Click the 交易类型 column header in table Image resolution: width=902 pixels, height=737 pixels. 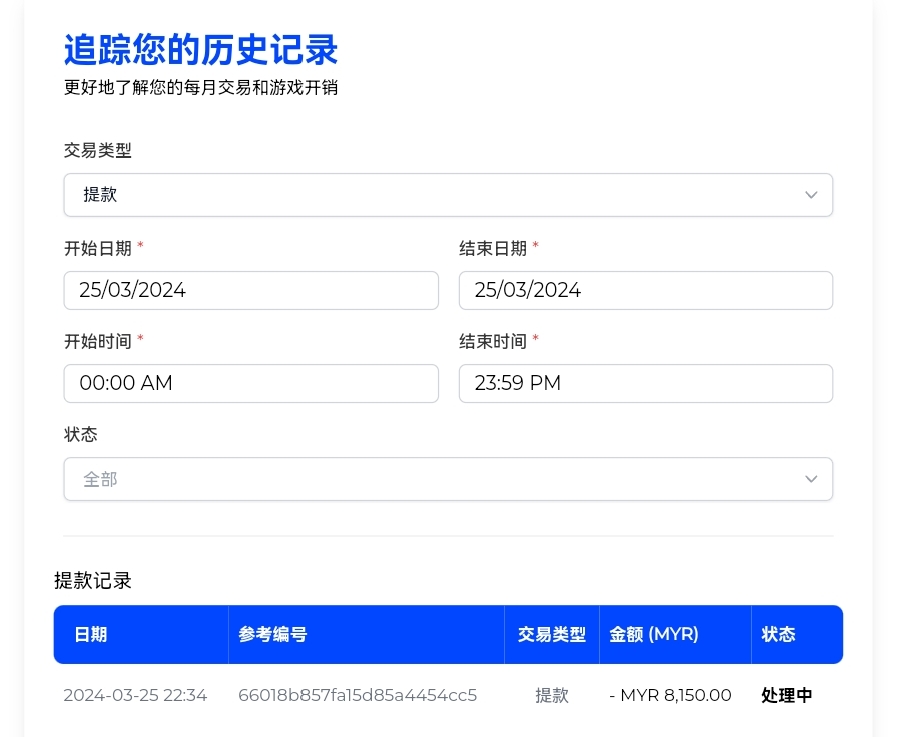pyautogui.click(x=551, y=635)
